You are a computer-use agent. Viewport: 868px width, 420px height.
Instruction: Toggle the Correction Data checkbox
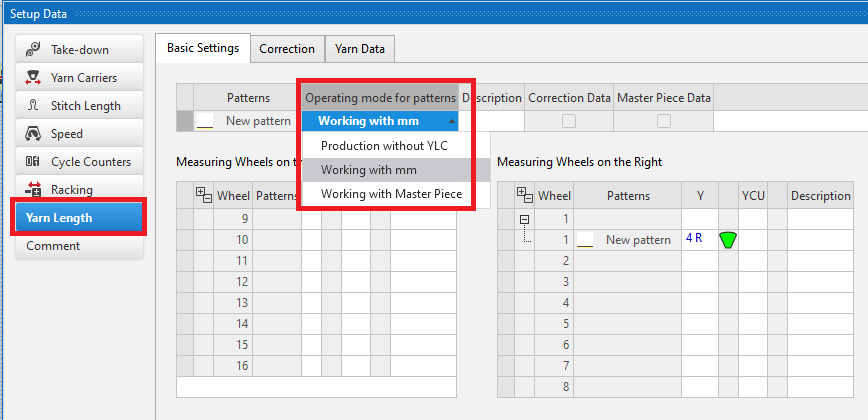coord(569,121)
